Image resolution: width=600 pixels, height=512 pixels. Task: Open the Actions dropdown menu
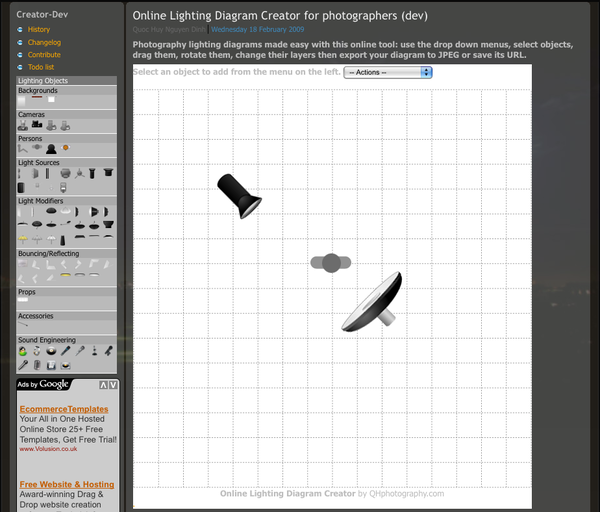[x=388, y=72]
